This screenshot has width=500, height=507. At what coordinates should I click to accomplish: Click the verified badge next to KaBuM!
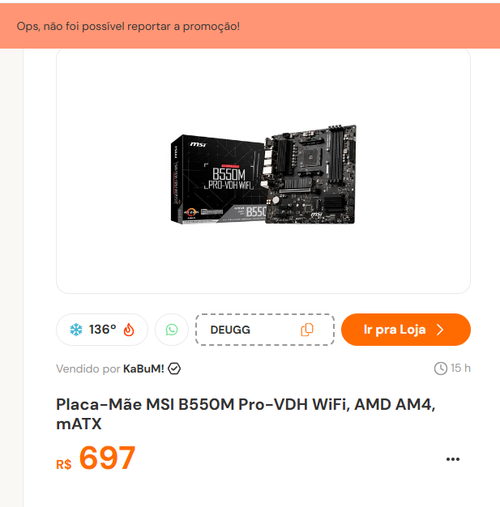coord(174,369)
